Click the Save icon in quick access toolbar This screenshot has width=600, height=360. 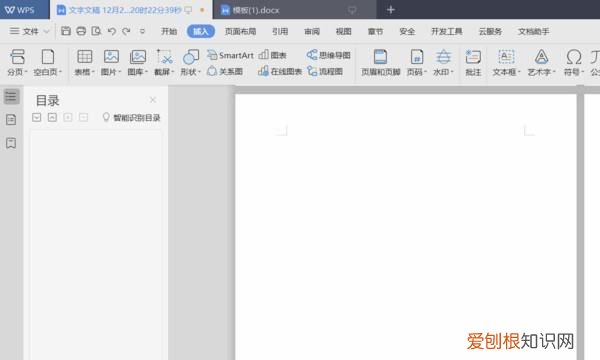66,31
